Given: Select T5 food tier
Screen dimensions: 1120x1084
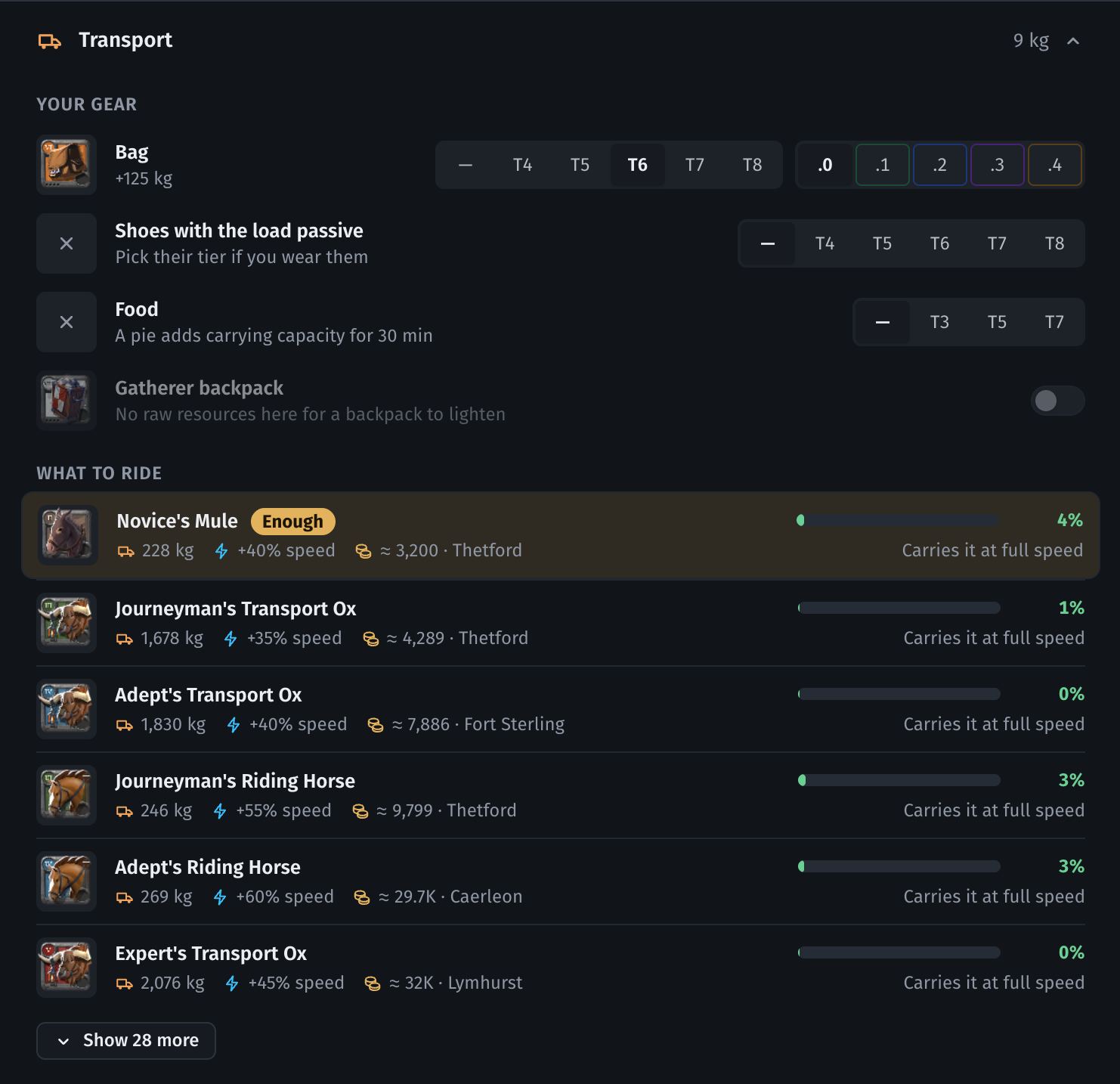Looking at the screenshot, I should click(997, 322).
